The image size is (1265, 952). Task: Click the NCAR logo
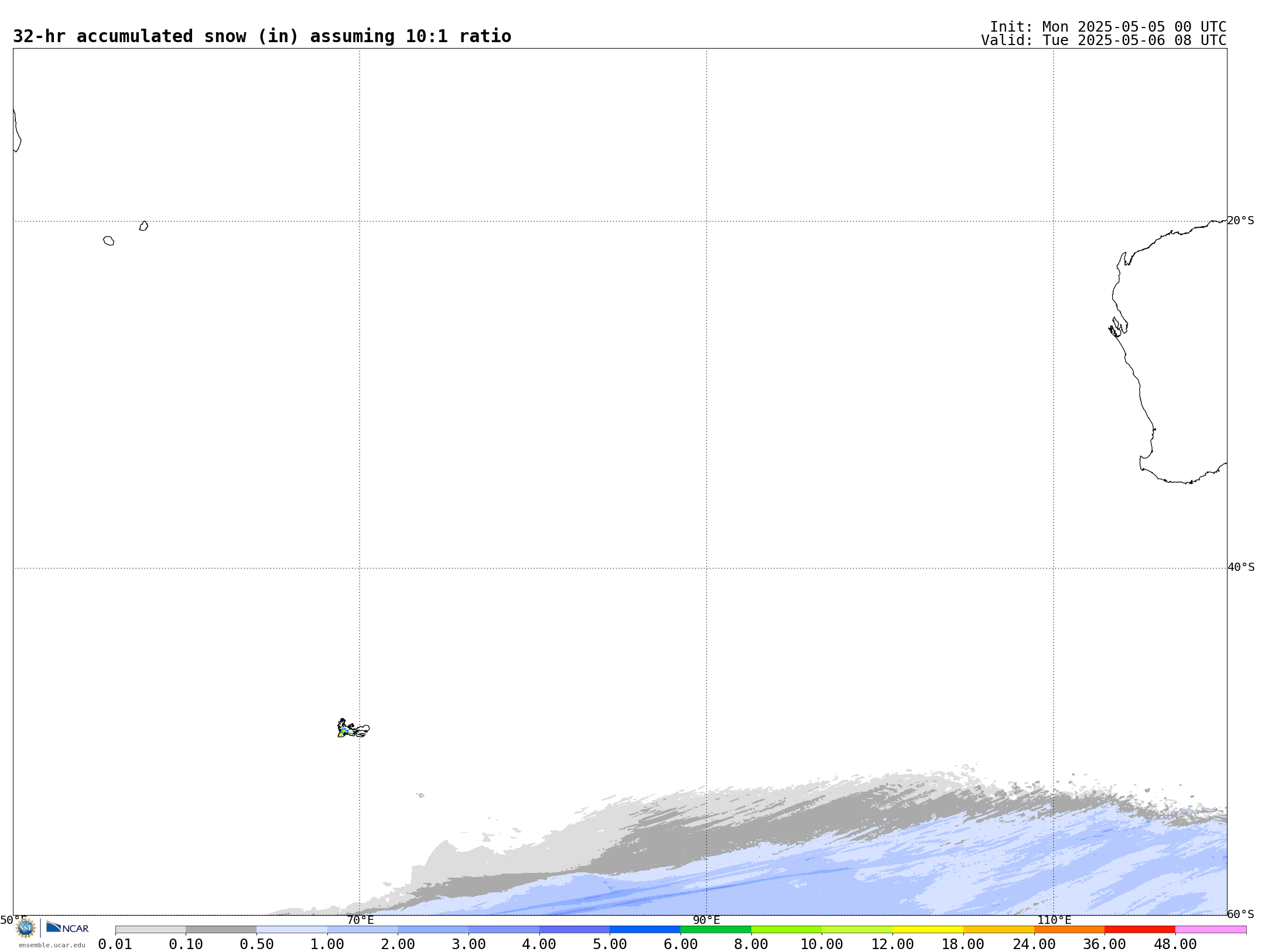coord(67,927)
